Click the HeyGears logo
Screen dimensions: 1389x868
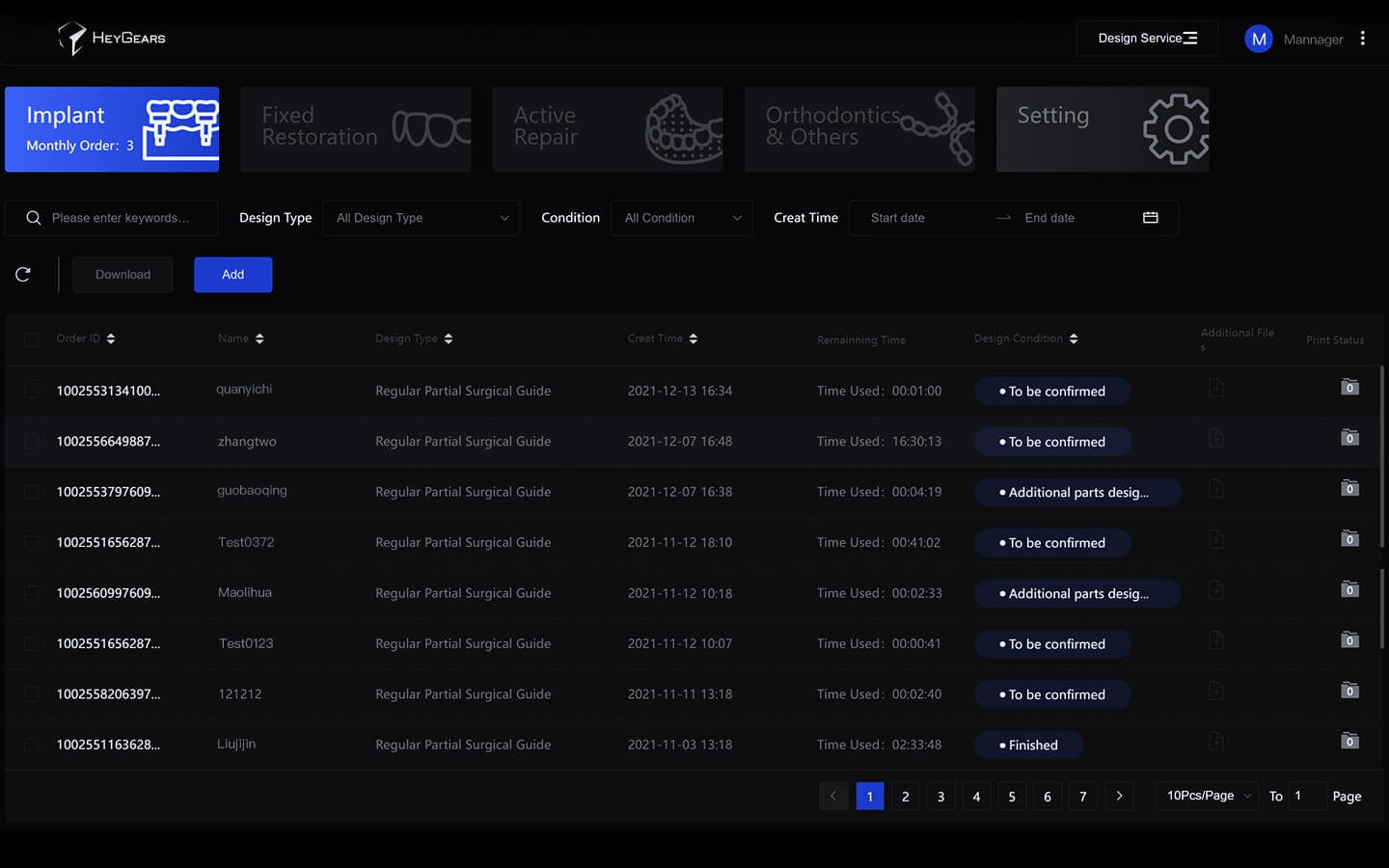click(x=112, y=39)
